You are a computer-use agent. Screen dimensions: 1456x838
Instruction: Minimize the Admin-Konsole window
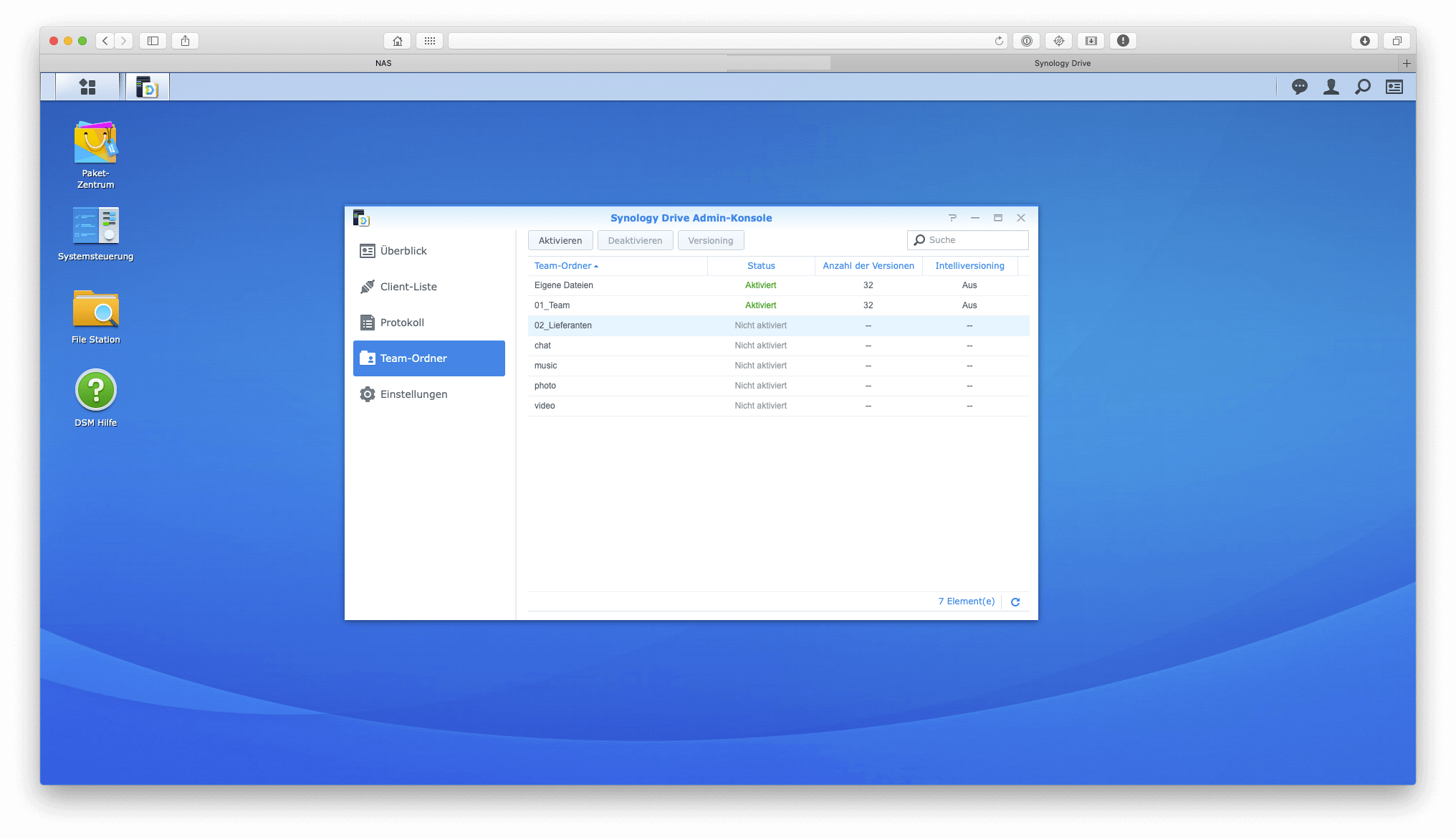pos(974,218)
